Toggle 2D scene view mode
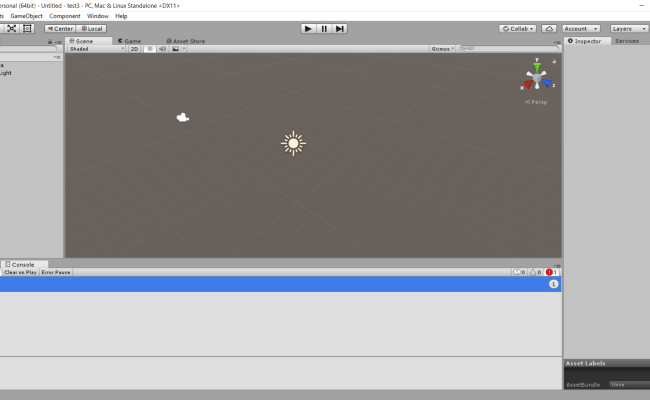 point(134,49)
